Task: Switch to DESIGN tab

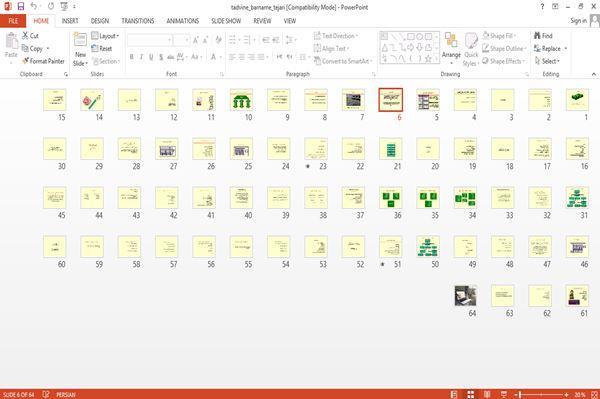Action: (x=100, y=21)
